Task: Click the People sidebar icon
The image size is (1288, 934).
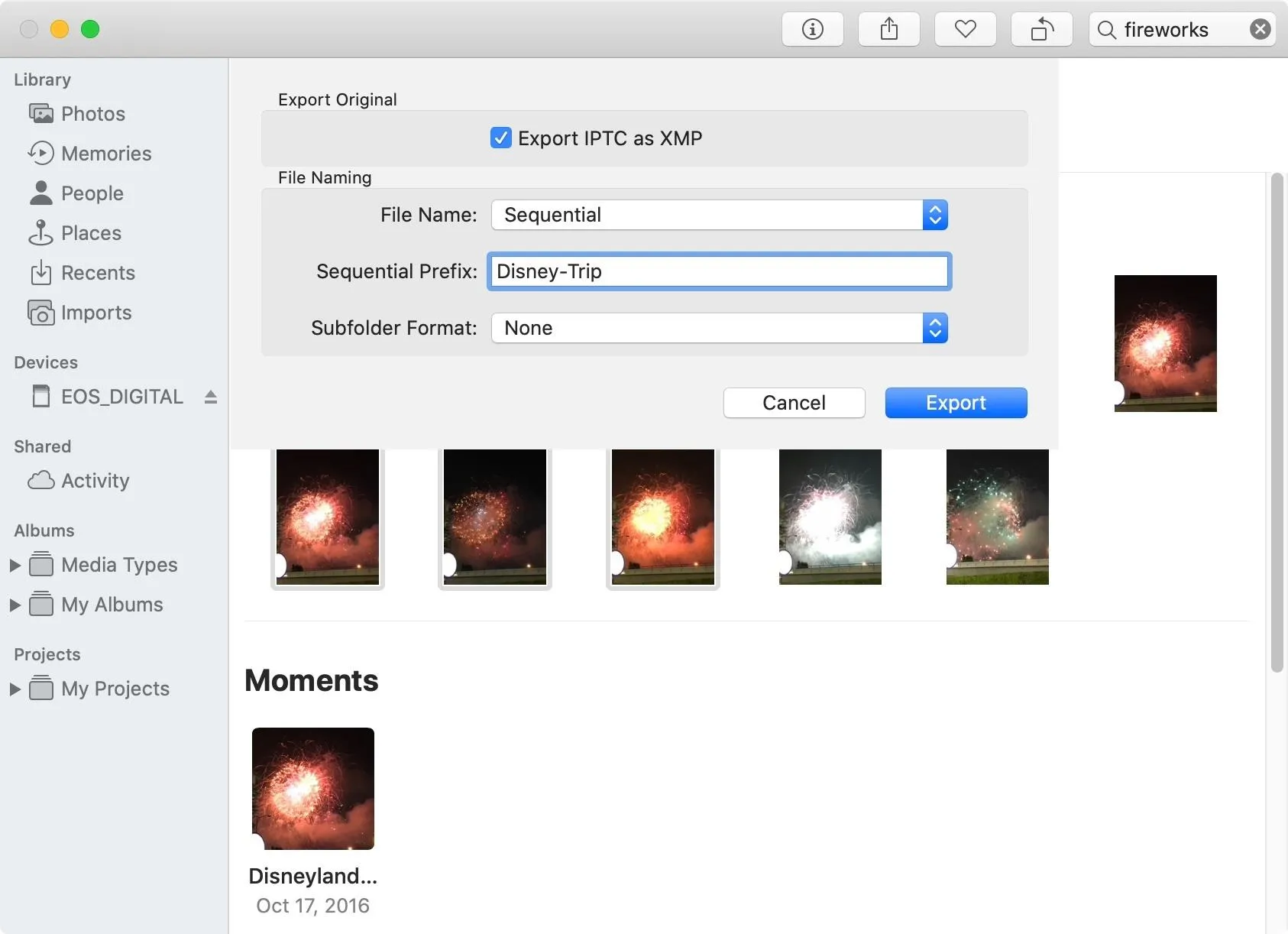Action: pos(41,193)
